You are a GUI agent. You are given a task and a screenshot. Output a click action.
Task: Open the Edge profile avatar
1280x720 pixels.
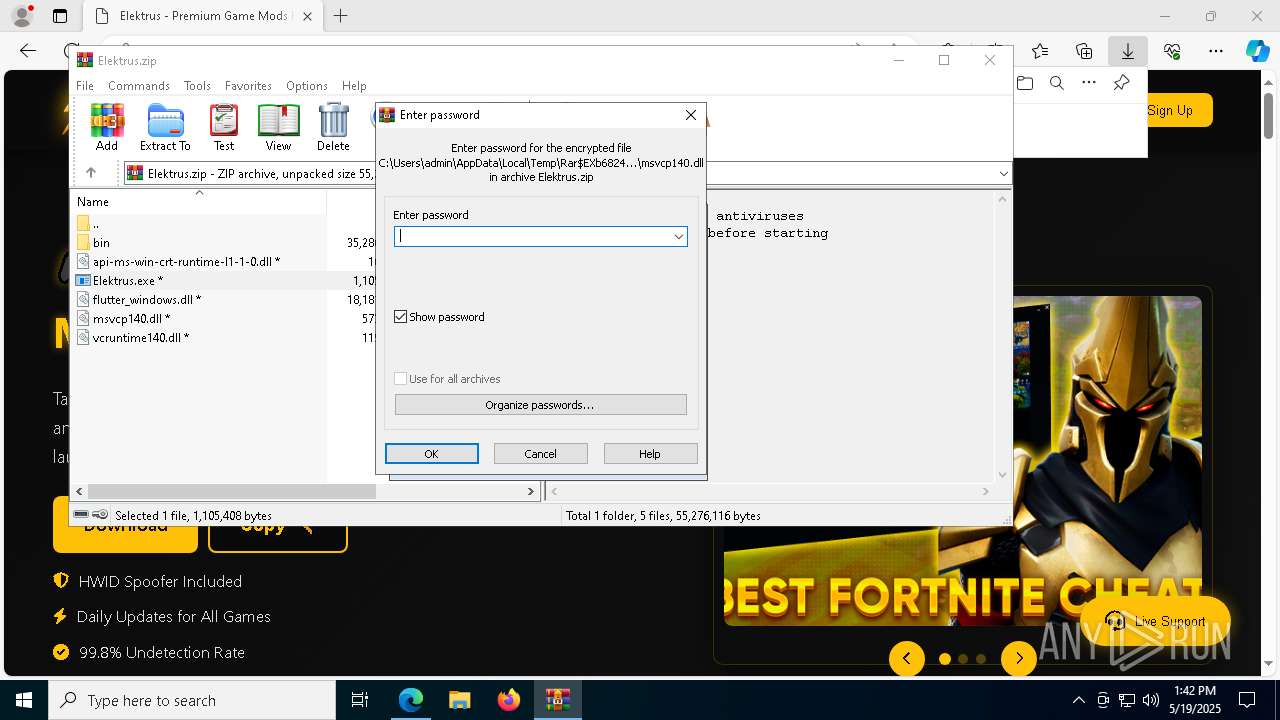(22, 16)
